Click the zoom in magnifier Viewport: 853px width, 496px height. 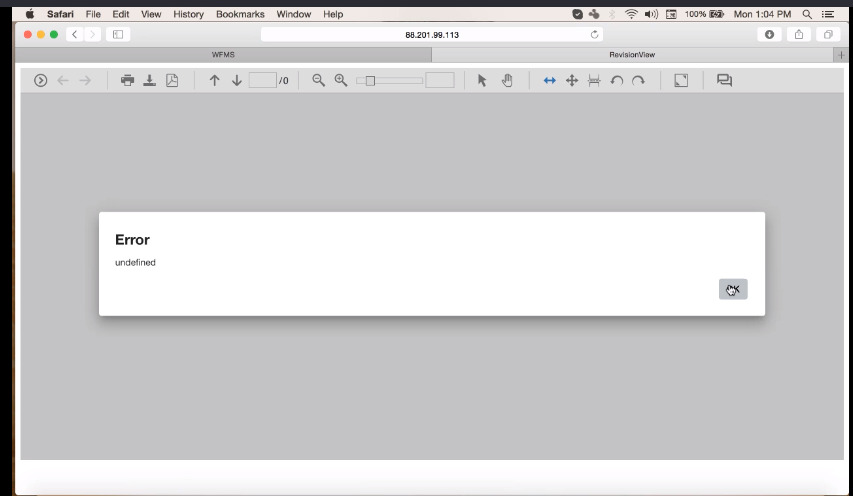341,80
